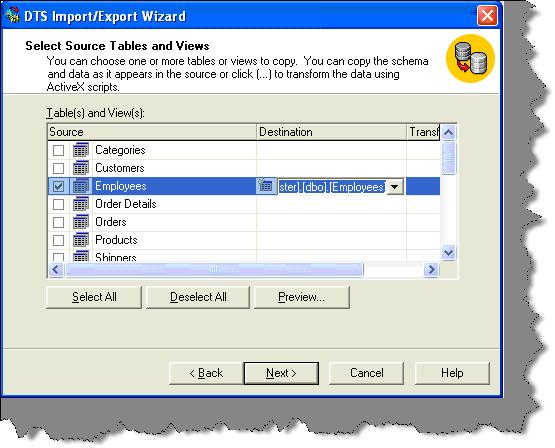Click the horizontal scrollbar thumb

pyautogui.click(x=214, y=270)
